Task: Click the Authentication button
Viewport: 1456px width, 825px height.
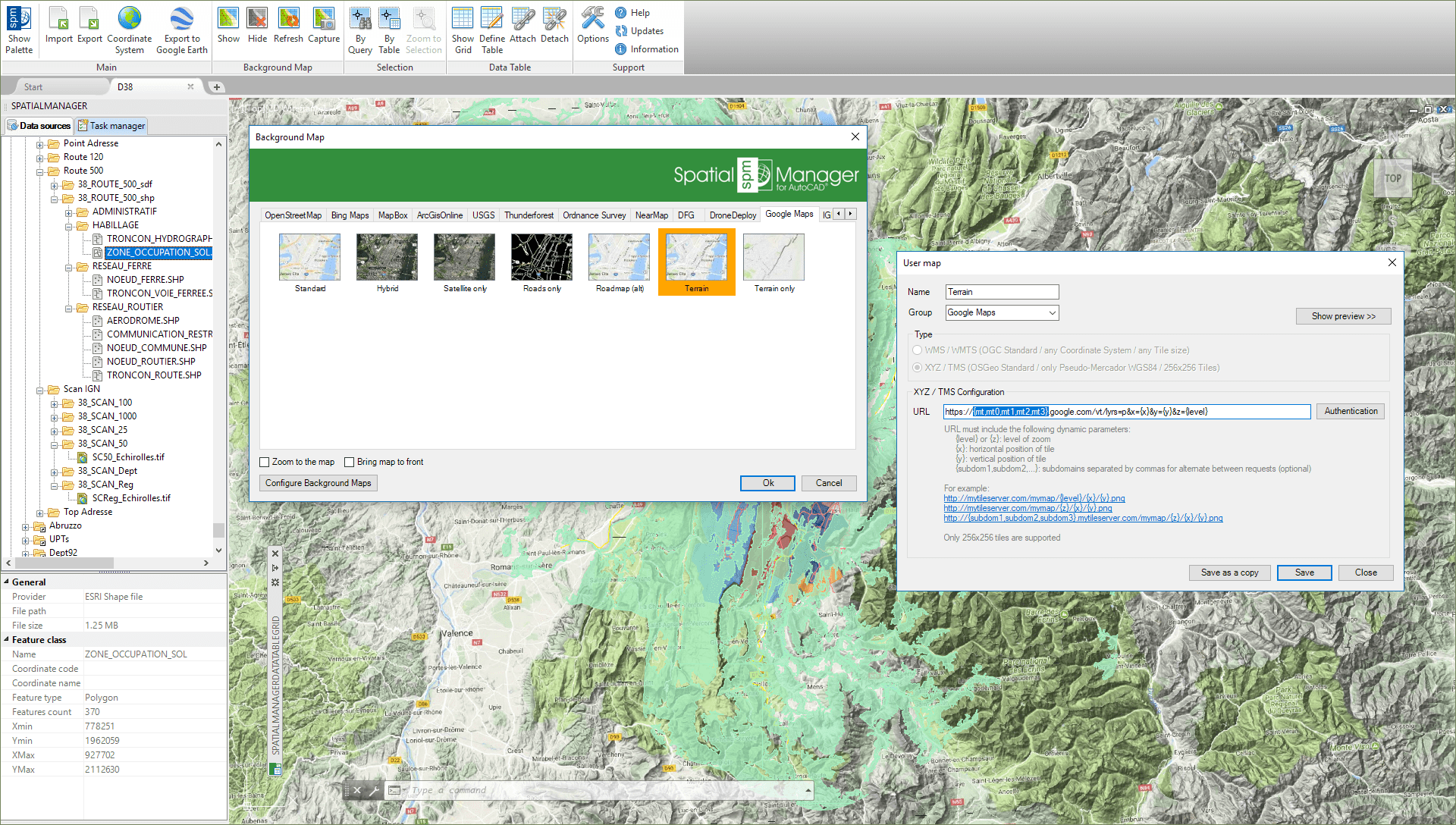Action: click(1351, 411)
